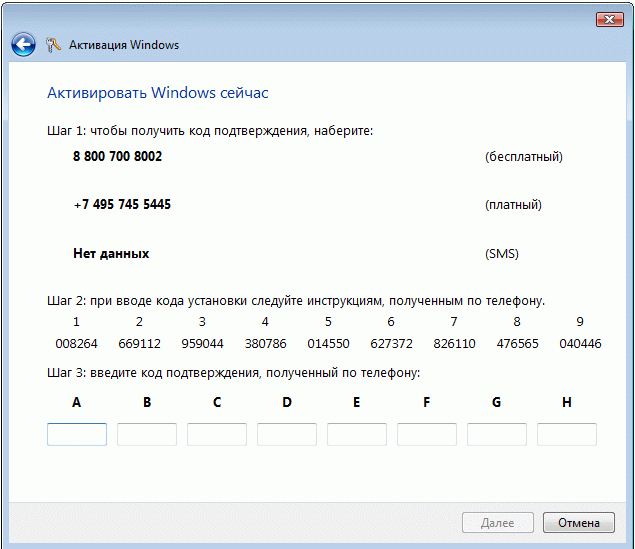Click the toll-free number 8 800 700 8002
Image resolution: width=635 pixels, height=549 pixels.
(117, 157)
